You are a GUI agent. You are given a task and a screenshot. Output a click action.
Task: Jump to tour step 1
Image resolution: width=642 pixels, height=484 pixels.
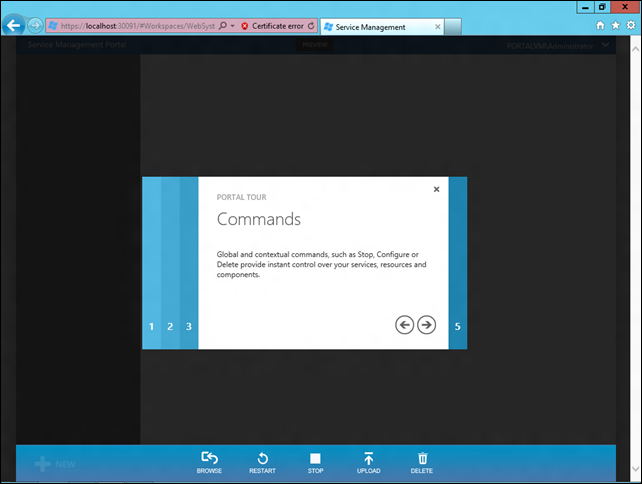click(x=151, y=326)
